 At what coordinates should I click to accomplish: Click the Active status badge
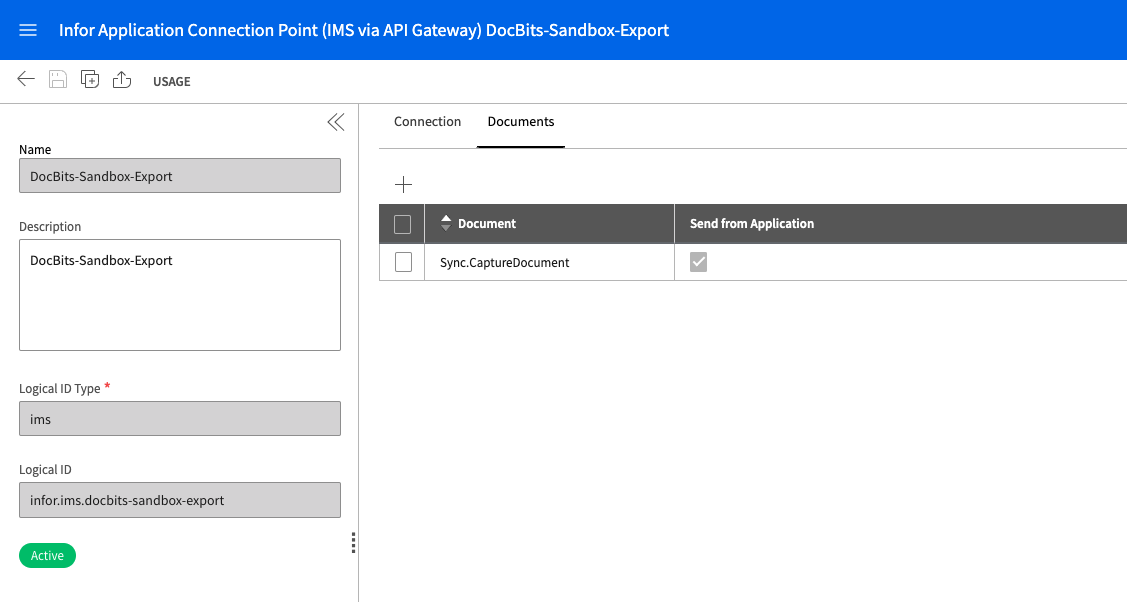coord(47,556)
